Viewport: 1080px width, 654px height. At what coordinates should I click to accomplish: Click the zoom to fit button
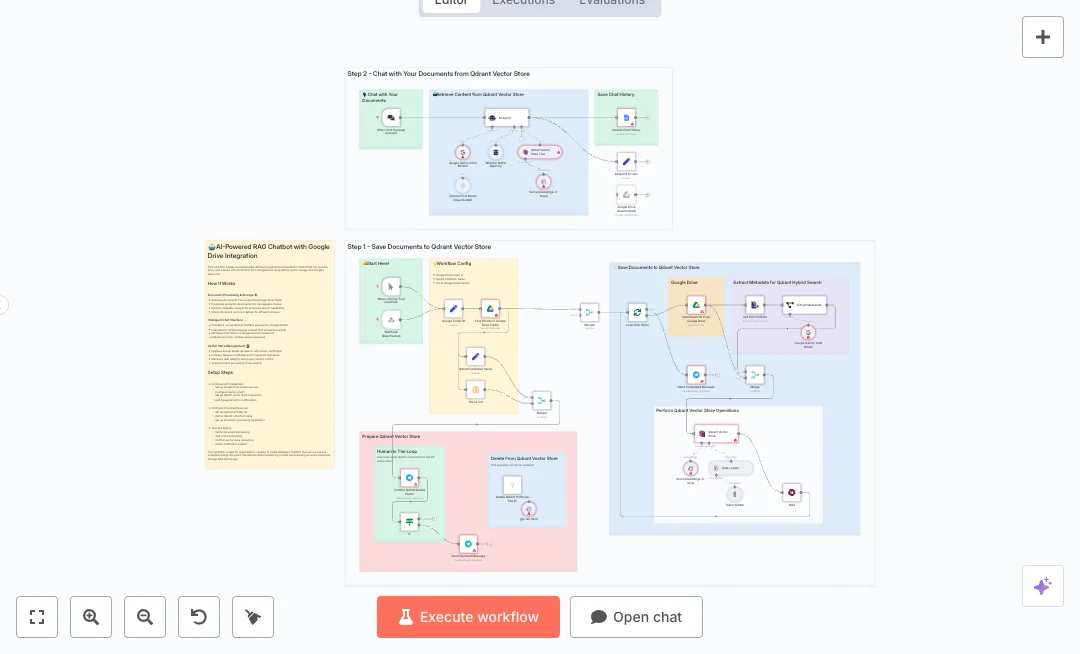pos(37,617)
